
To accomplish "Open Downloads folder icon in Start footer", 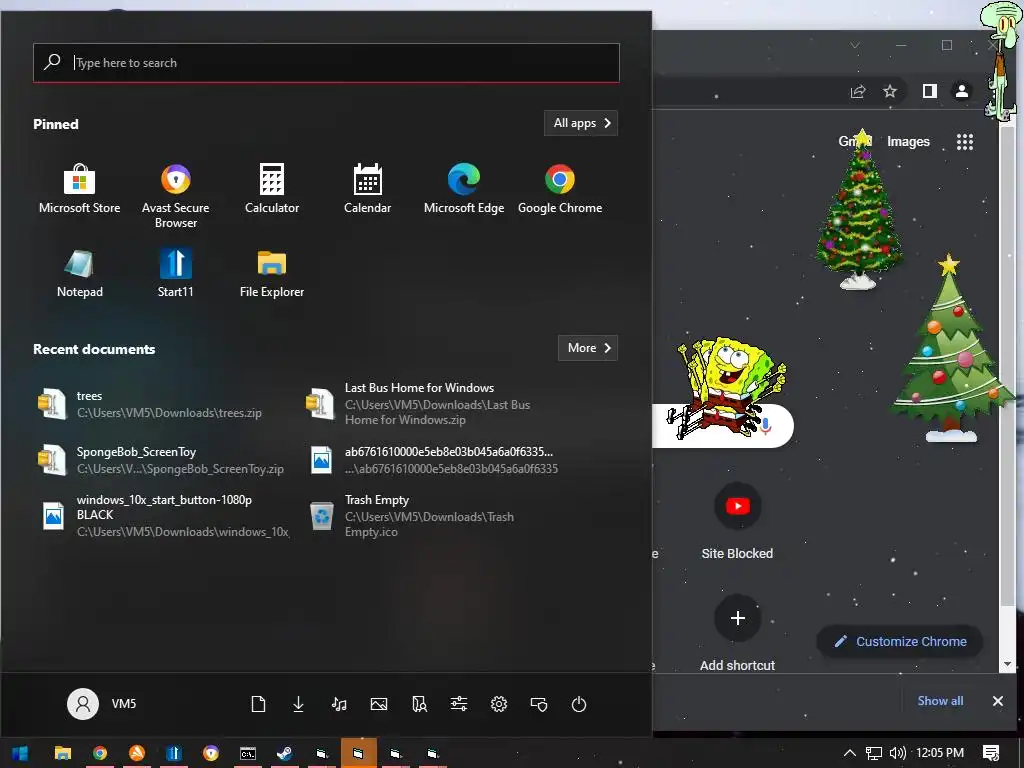I will (x=298, y=703).
